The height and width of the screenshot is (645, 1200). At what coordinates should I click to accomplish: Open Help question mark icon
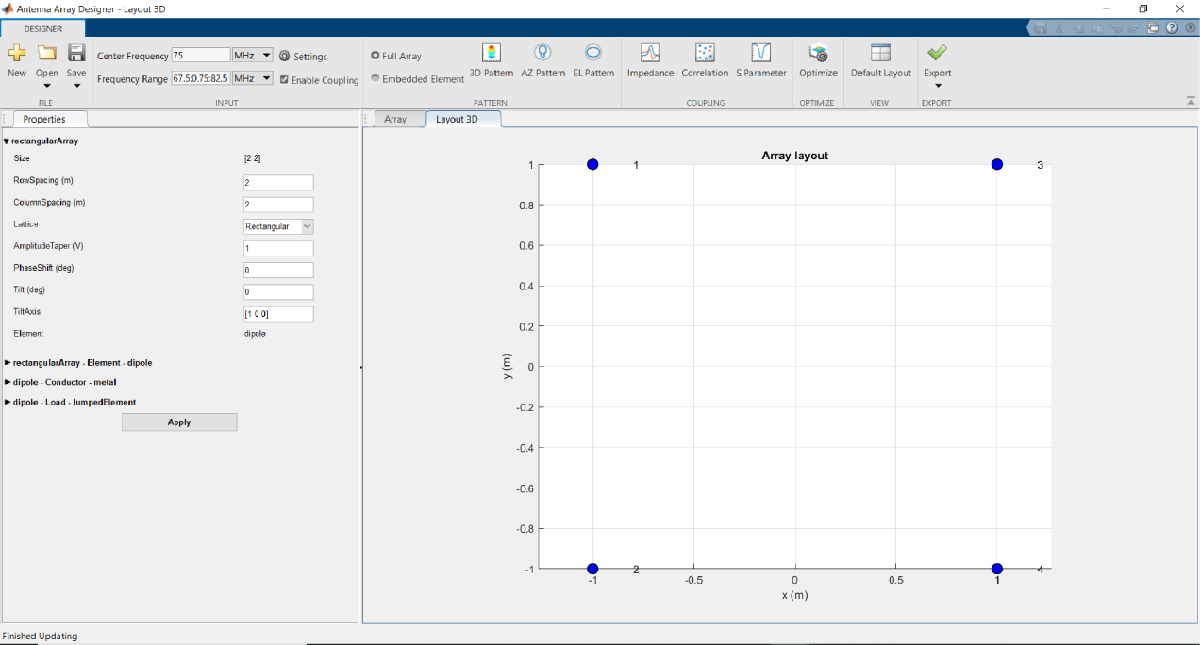(1172, 28)
